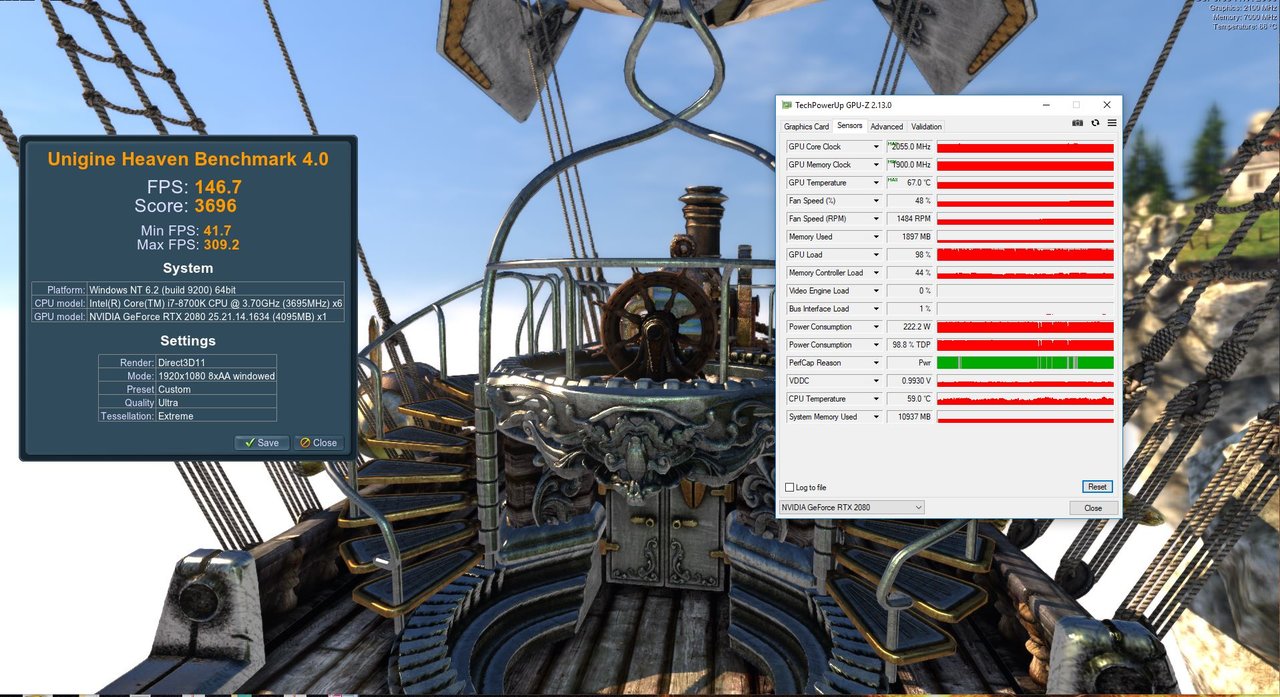This screenshot has height=697, width=1280.
Task: Save the Heaven Benchmark results
Action: click(262, 442)
